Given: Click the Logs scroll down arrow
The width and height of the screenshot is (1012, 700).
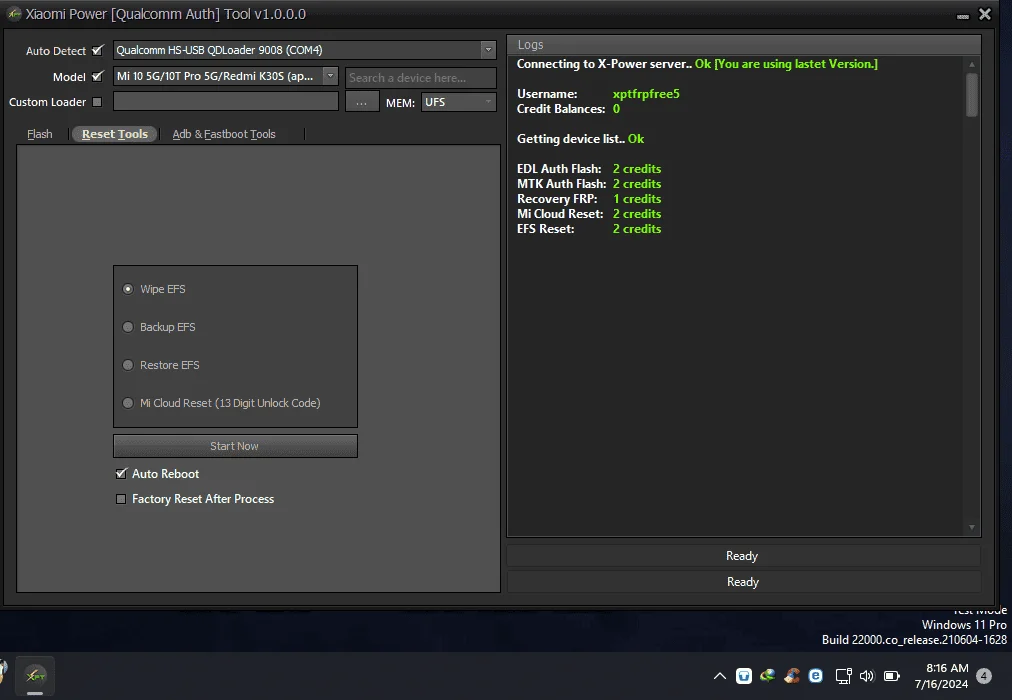Looking at the screenshot, I should click(x=971, y=528).
